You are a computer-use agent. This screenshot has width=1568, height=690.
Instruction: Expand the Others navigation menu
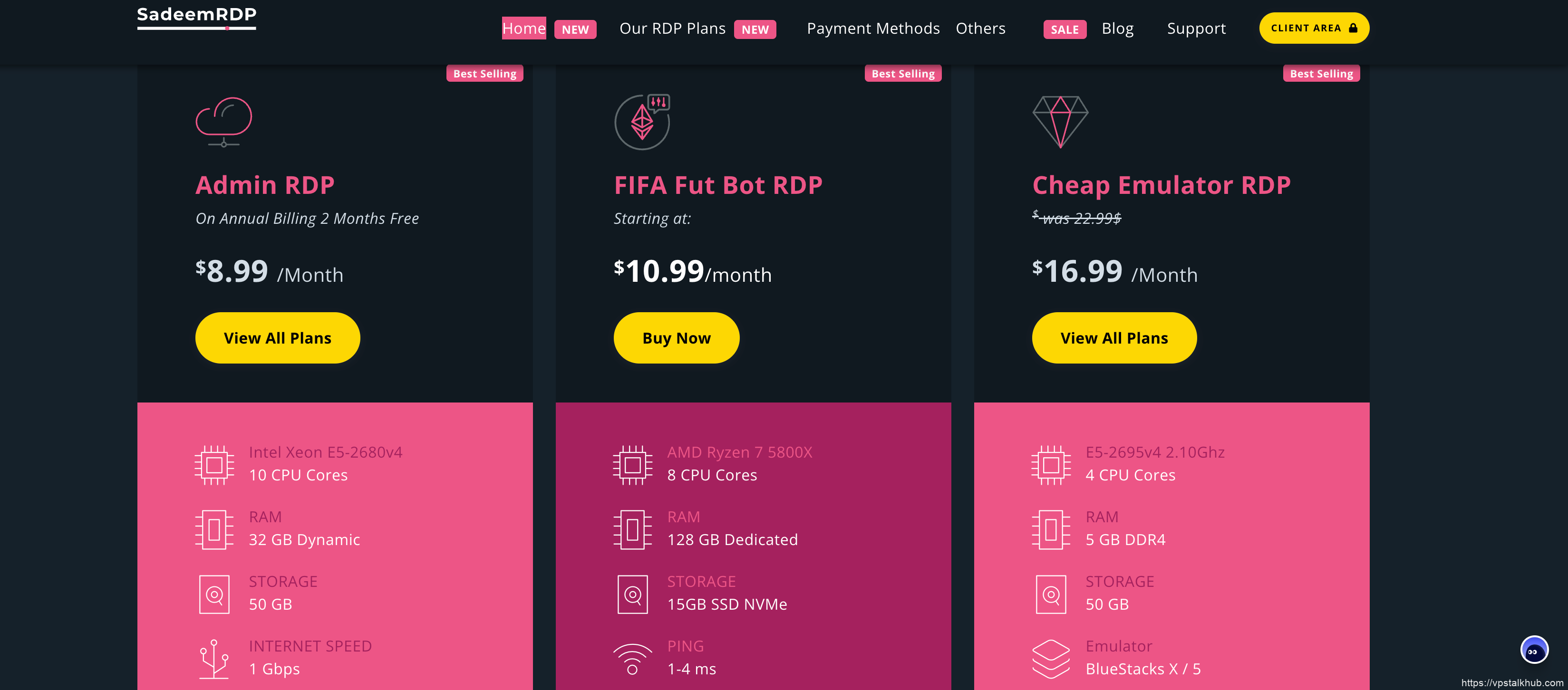click(x=980, y=29)
